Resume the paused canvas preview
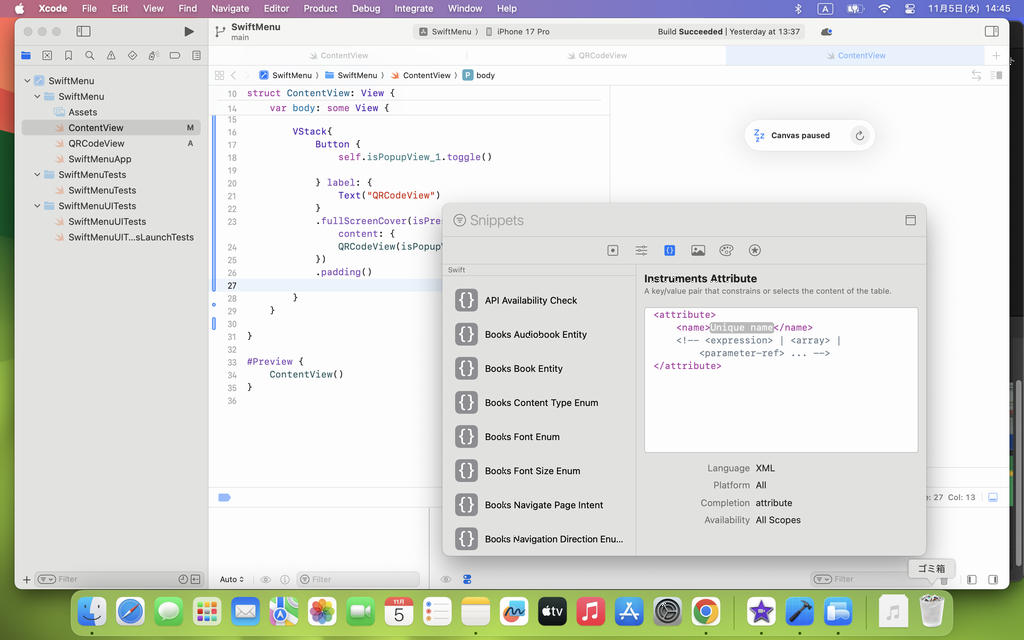 coord(859,136)
